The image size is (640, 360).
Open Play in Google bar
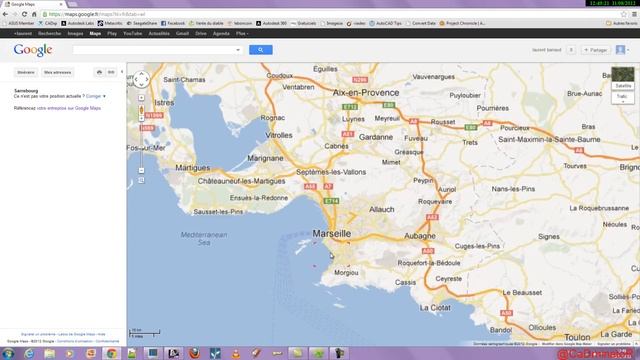pyautogui.click(x=112, y=33)
